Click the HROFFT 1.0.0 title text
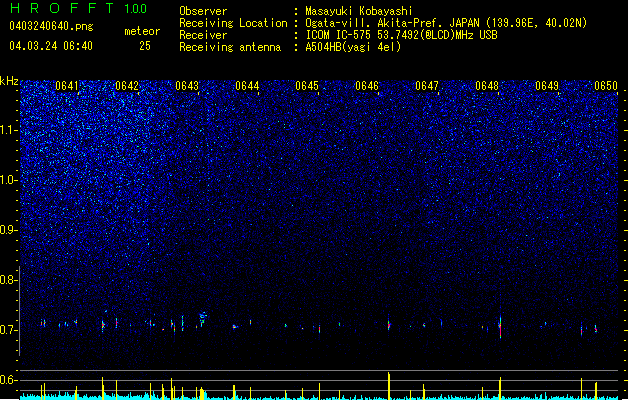The image size is (629, 400). (78, 8)
